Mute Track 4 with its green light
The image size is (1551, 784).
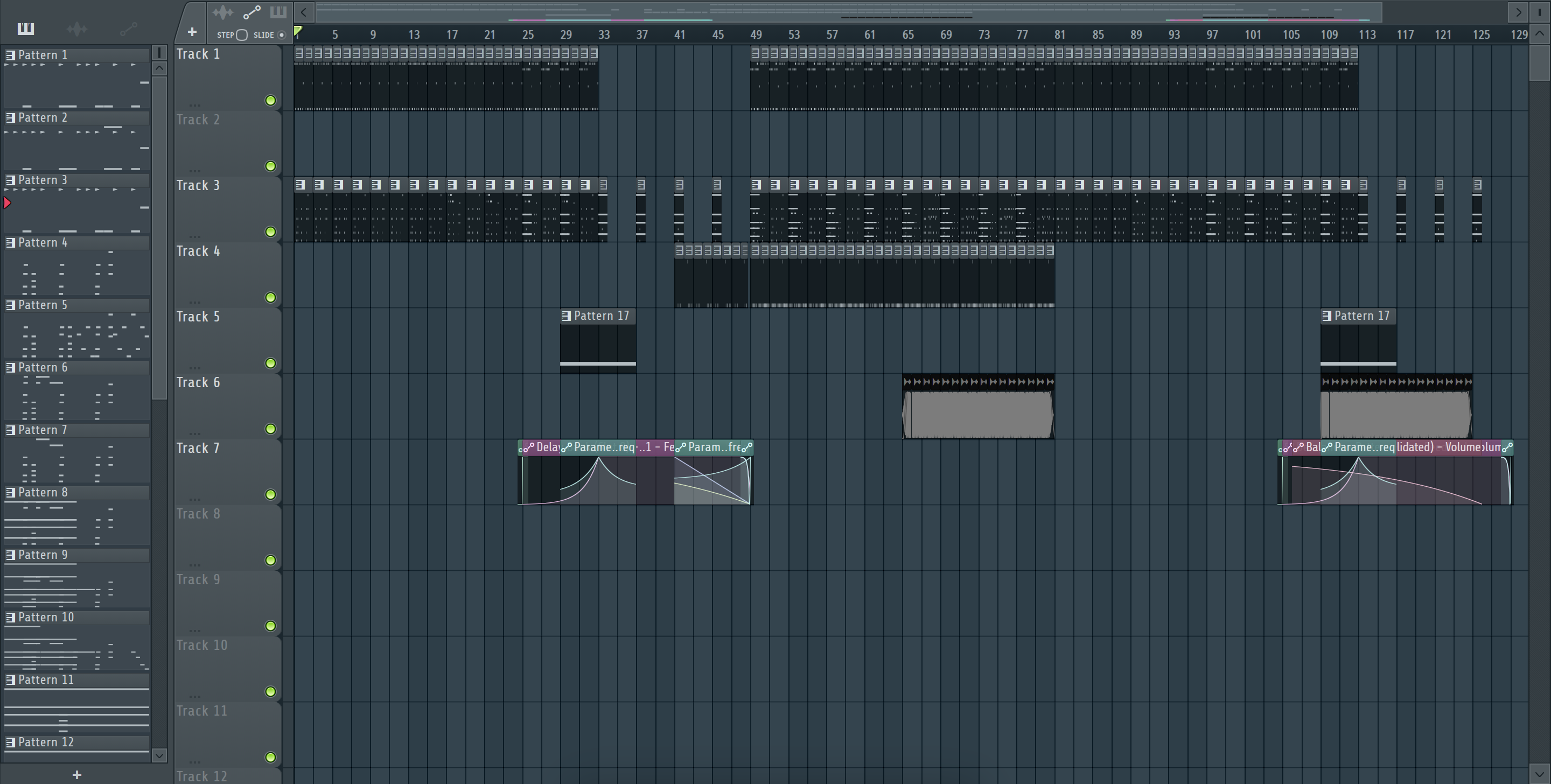tap(270, 297)
